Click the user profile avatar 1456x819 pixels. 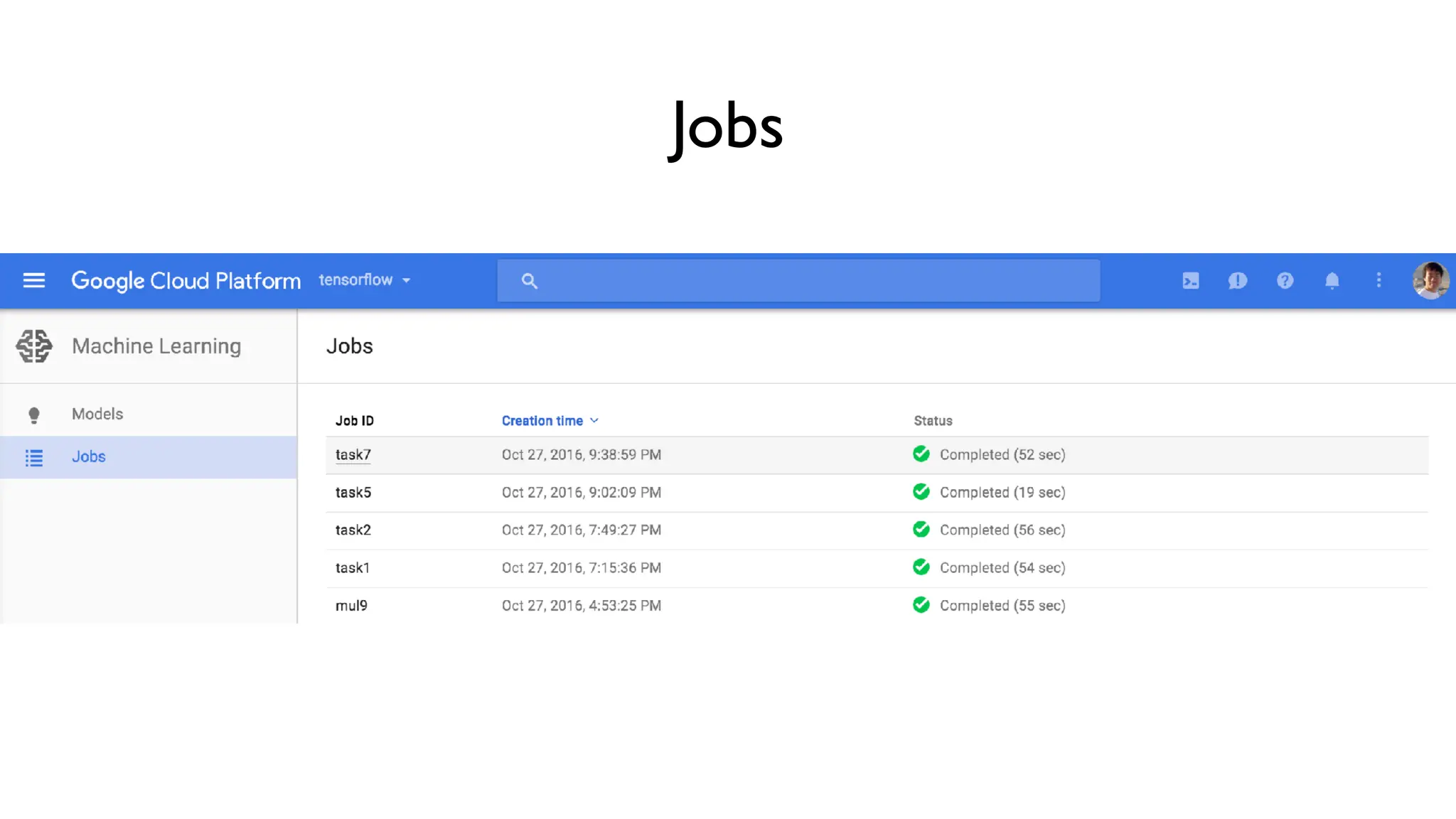[x=1430, y=280]
